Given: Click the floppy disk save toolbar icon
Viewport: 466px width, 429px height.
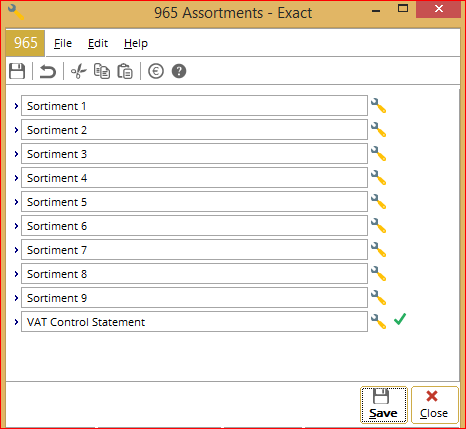Looking at the screenshot, I should click(x=17, y=71).
